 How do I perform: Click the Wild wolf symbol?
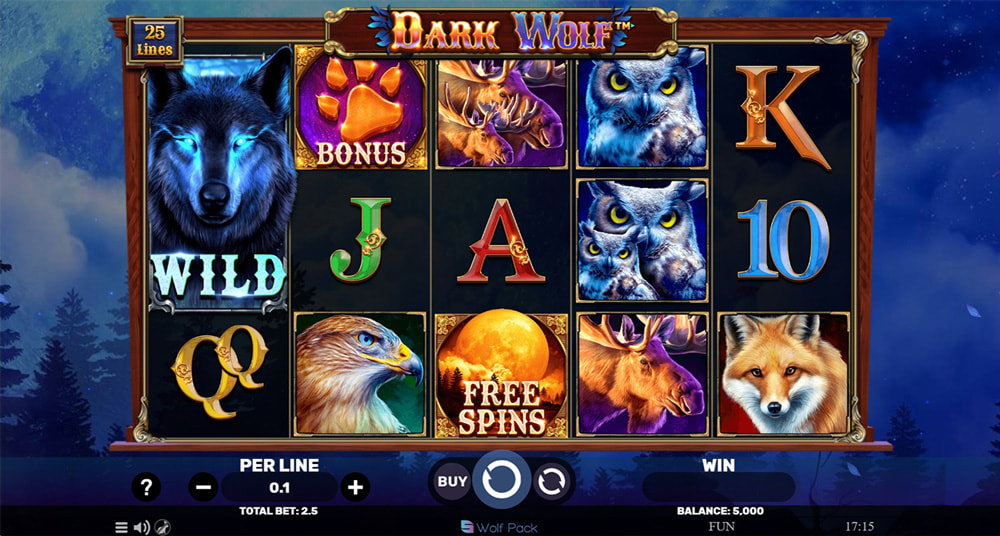[218, 183]
